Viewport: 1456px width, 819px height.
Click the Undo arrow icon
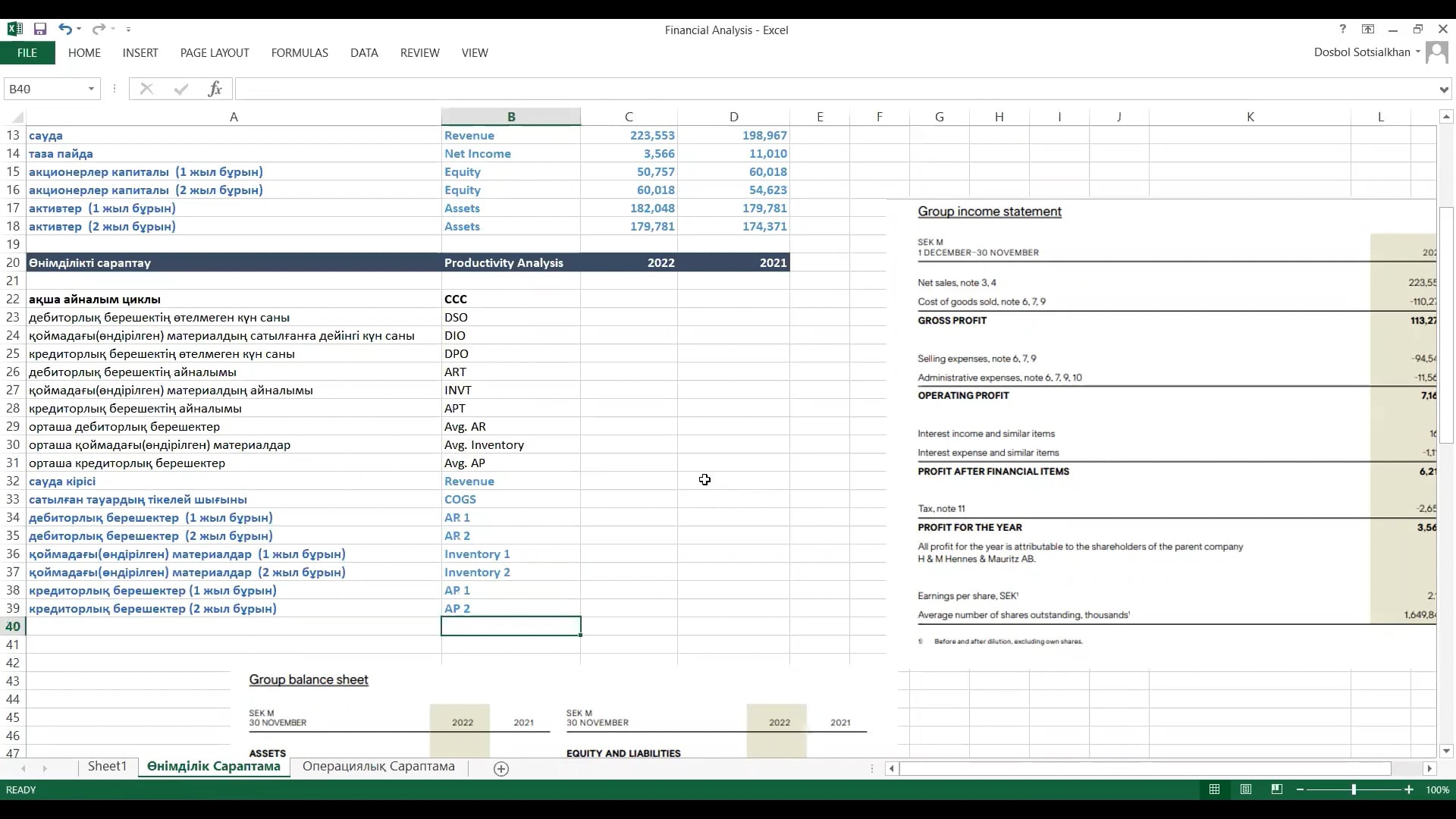pyautogui.click(x=65, y=29)
